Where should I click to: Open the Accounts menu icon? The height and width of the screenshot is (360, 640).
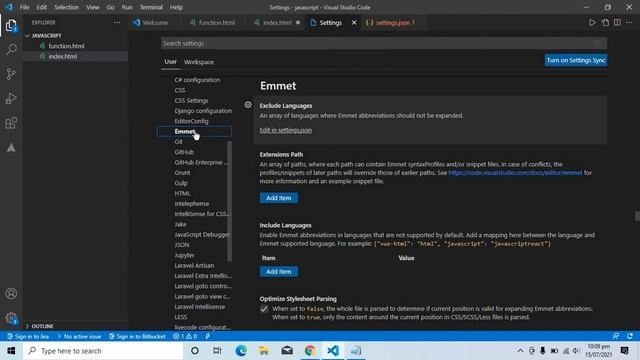coord(11,293)
